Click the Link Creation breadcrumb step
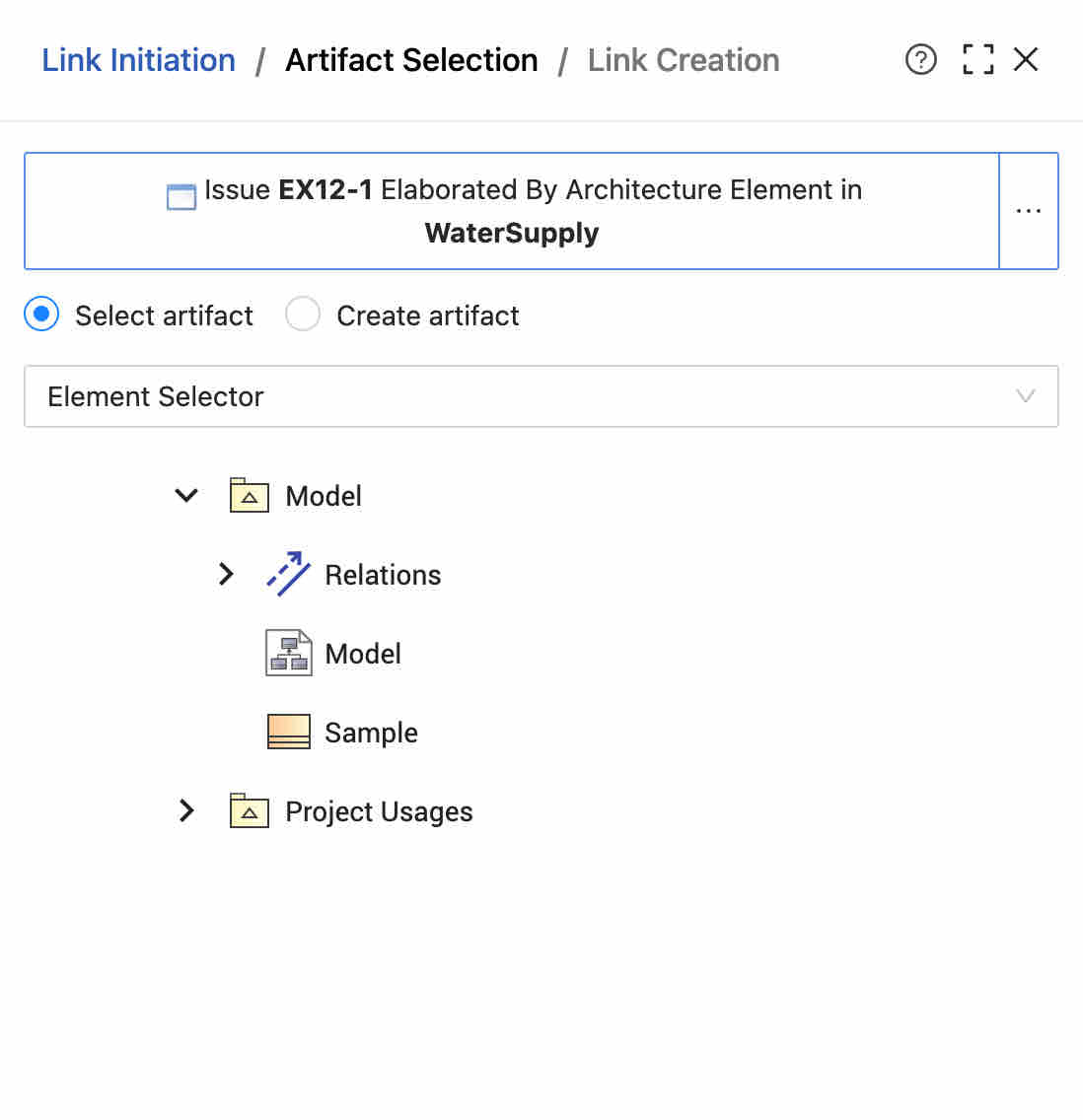Viewport: 1083px width, 1120px height. (x=683, y=60)
